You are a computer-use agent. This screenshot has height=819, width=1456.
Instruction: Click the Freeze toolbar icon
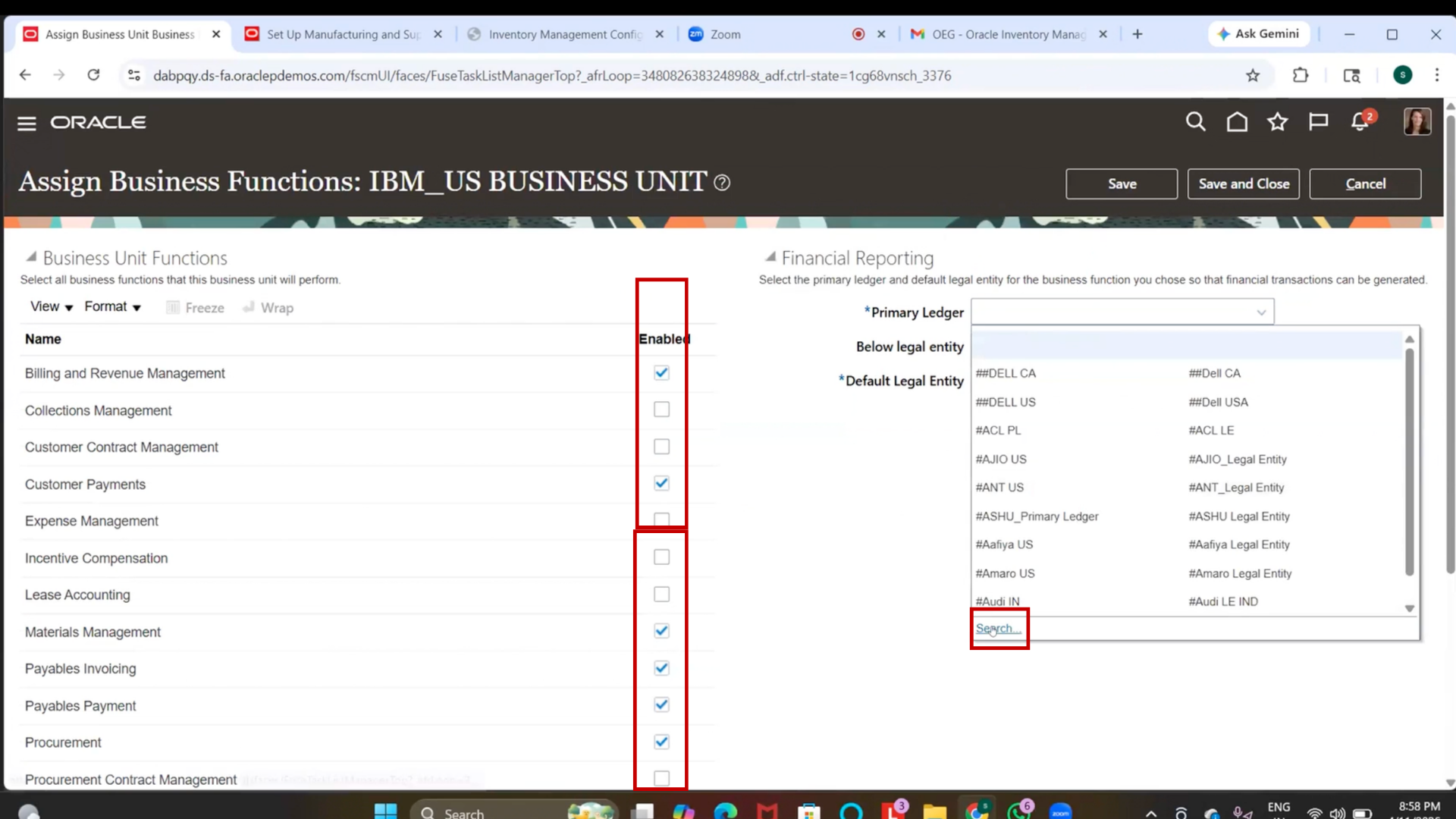click(x=196, y=308)
